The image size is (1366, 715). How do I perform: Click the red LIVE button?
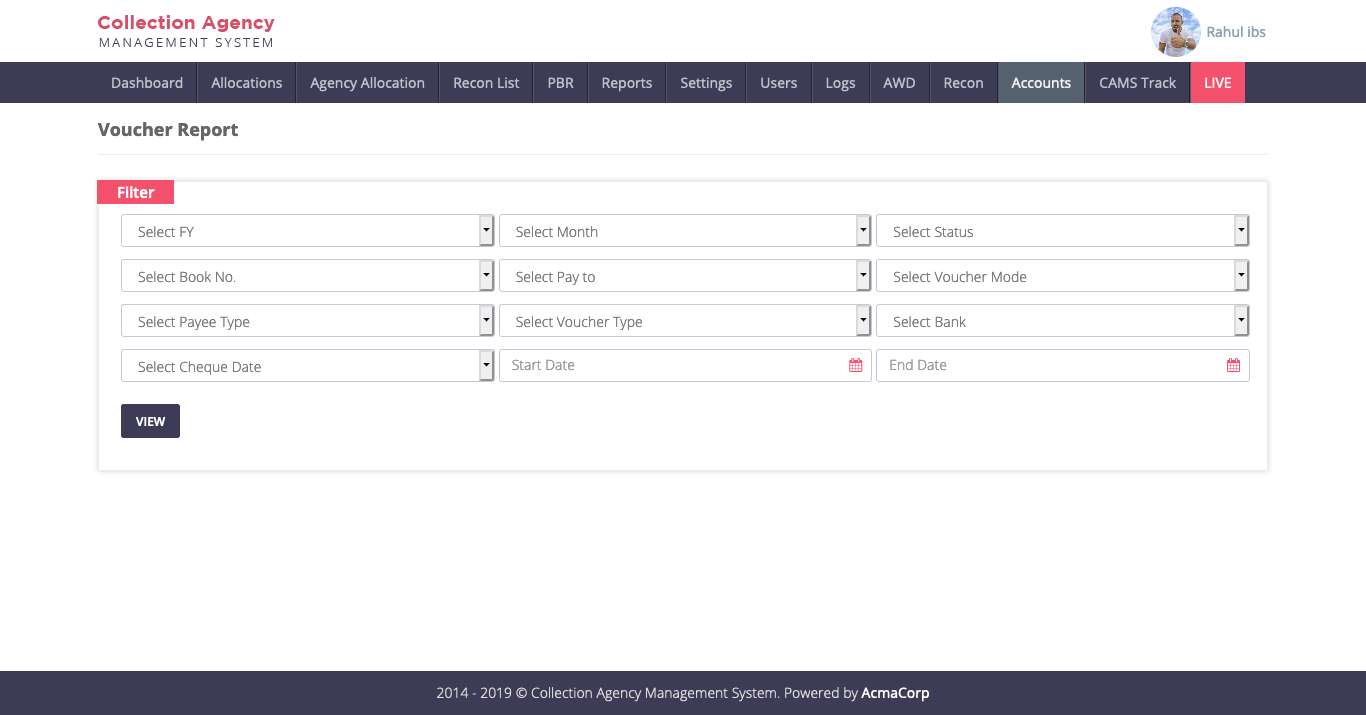1217,83
